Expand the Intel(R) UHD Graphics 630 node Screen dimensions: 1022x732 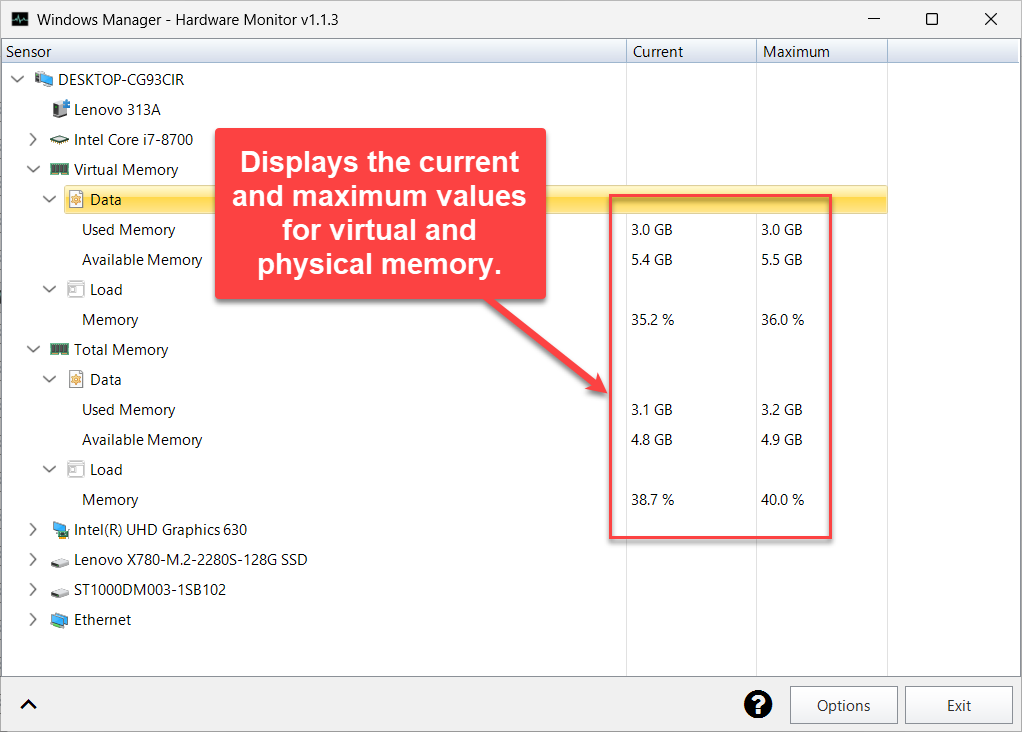[x=33, y=529]
